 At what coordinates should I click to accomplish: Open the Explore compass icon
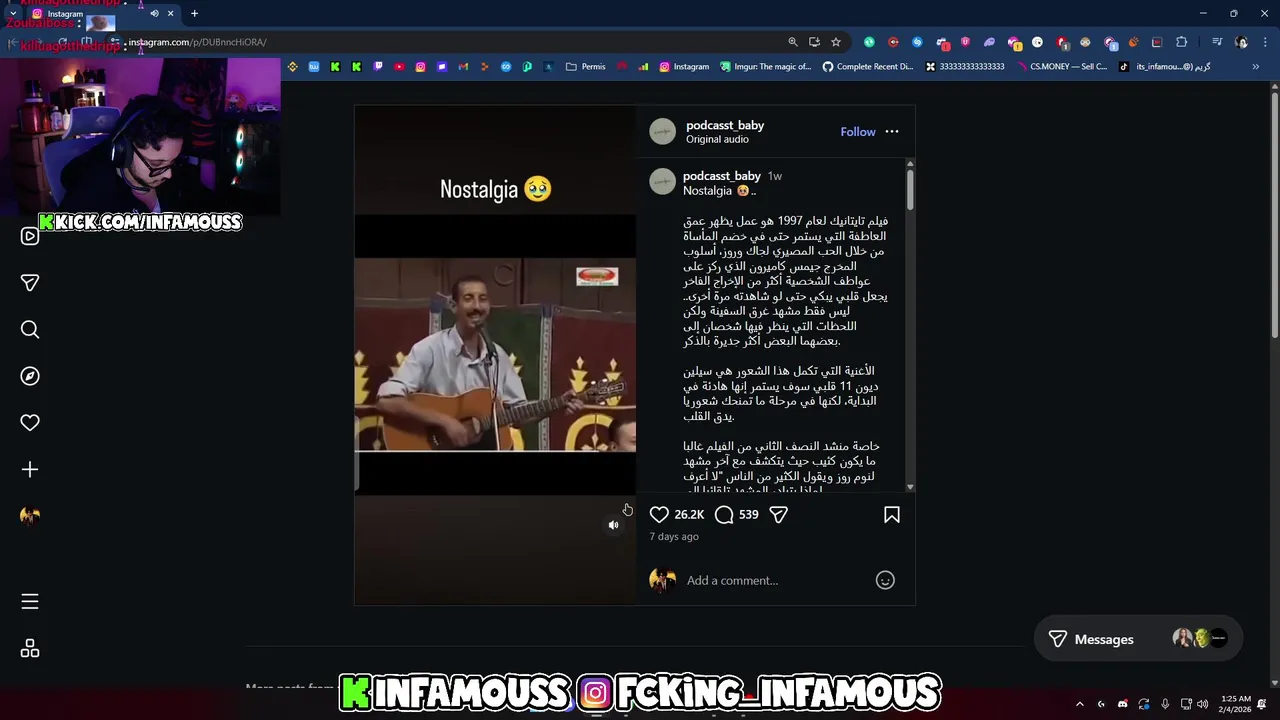(30, 376)
